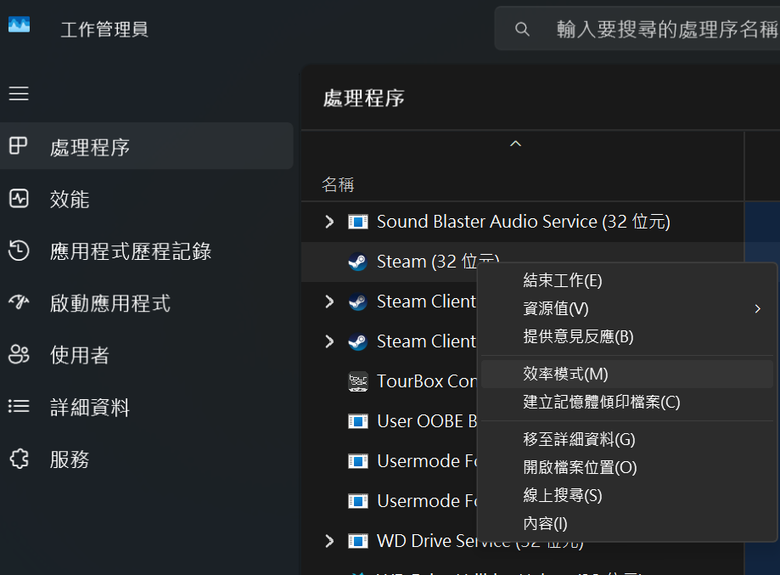Click the sort chevron above 名稱 column
The width and height of the screenshot is (780, 575).
tap(515, 144)
